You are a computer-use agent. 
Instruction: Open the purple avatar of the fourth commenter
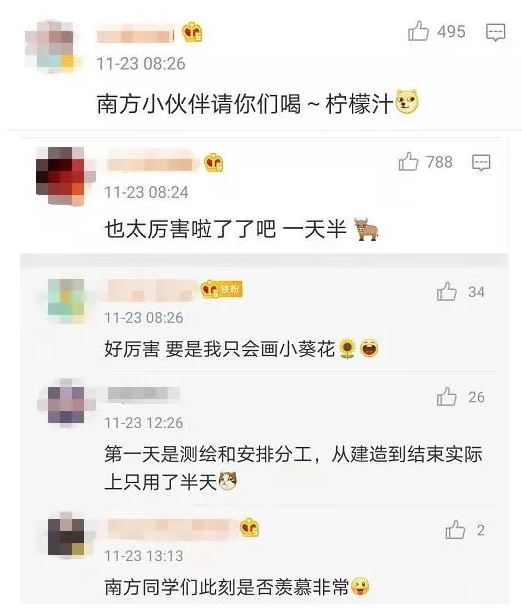tap(66, 404)
